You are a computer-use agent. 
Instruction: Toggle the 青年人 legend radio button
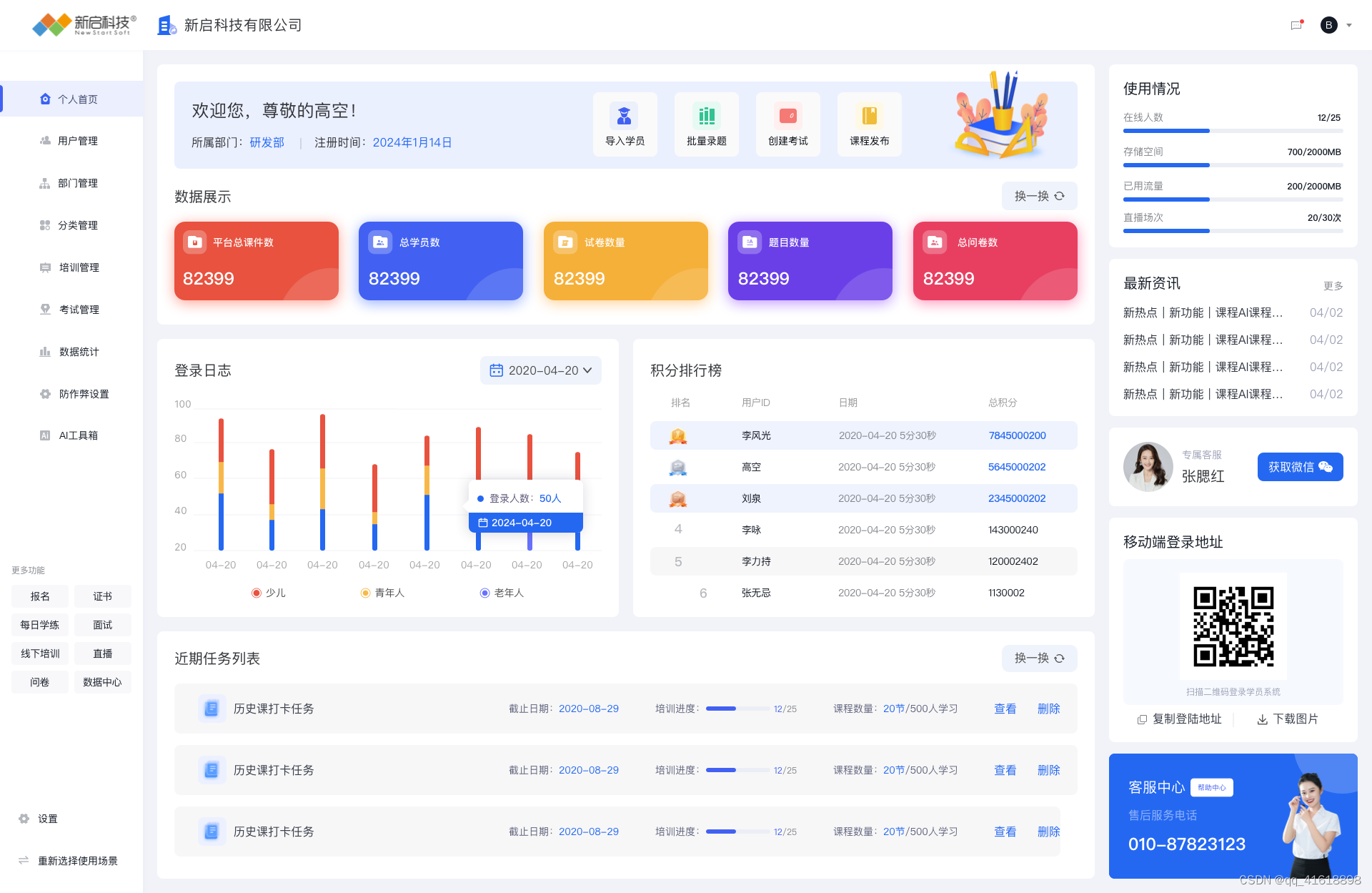pos(365,593)
